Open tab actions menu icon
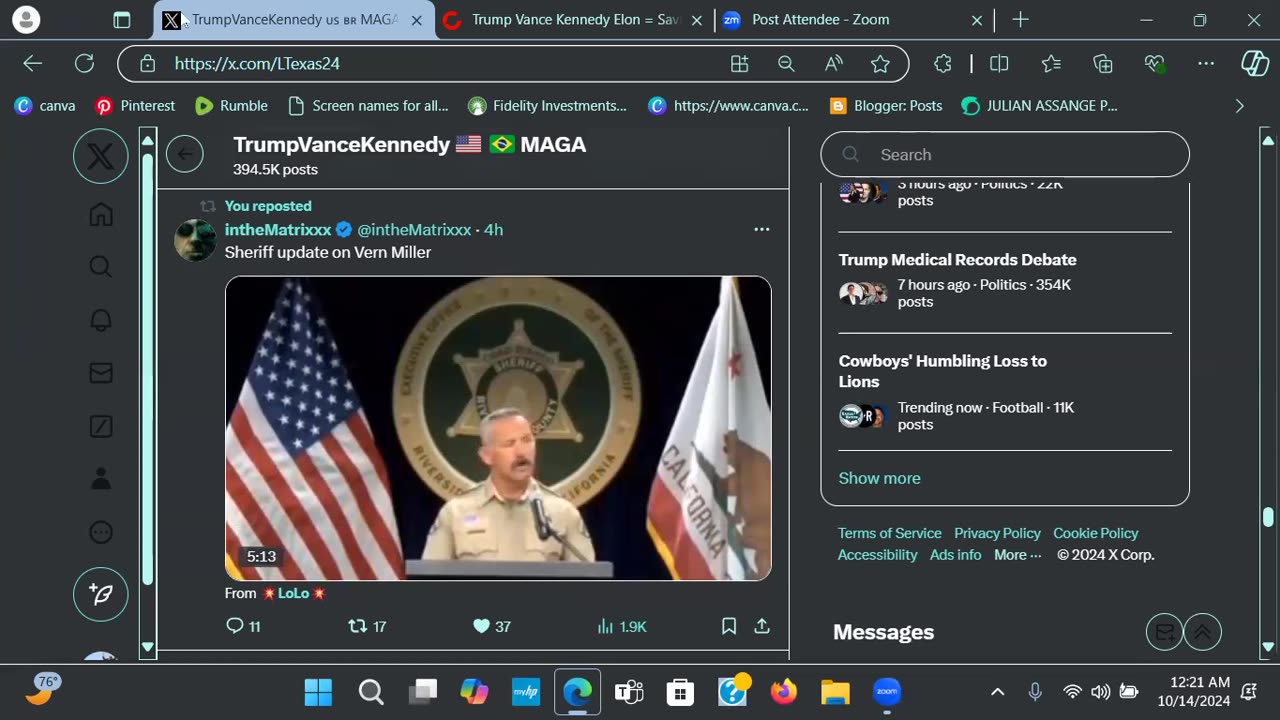 click(121, 20)
